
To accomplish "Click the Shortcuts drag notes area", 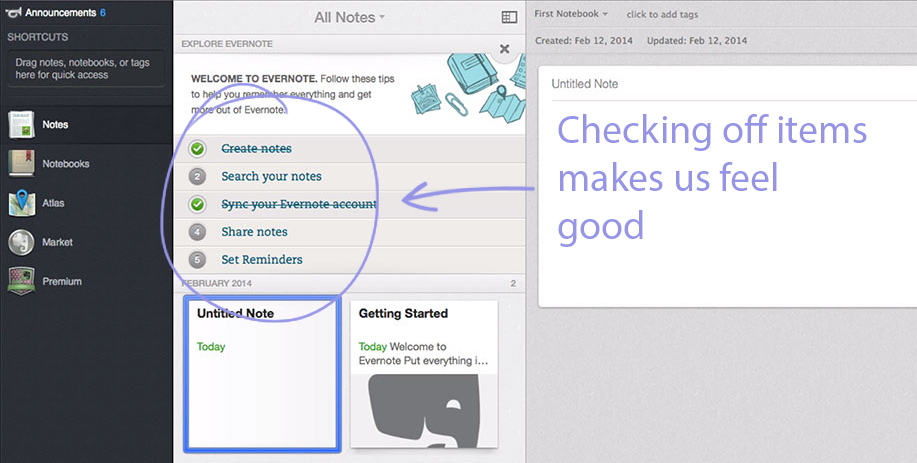I will coord(86,69).
